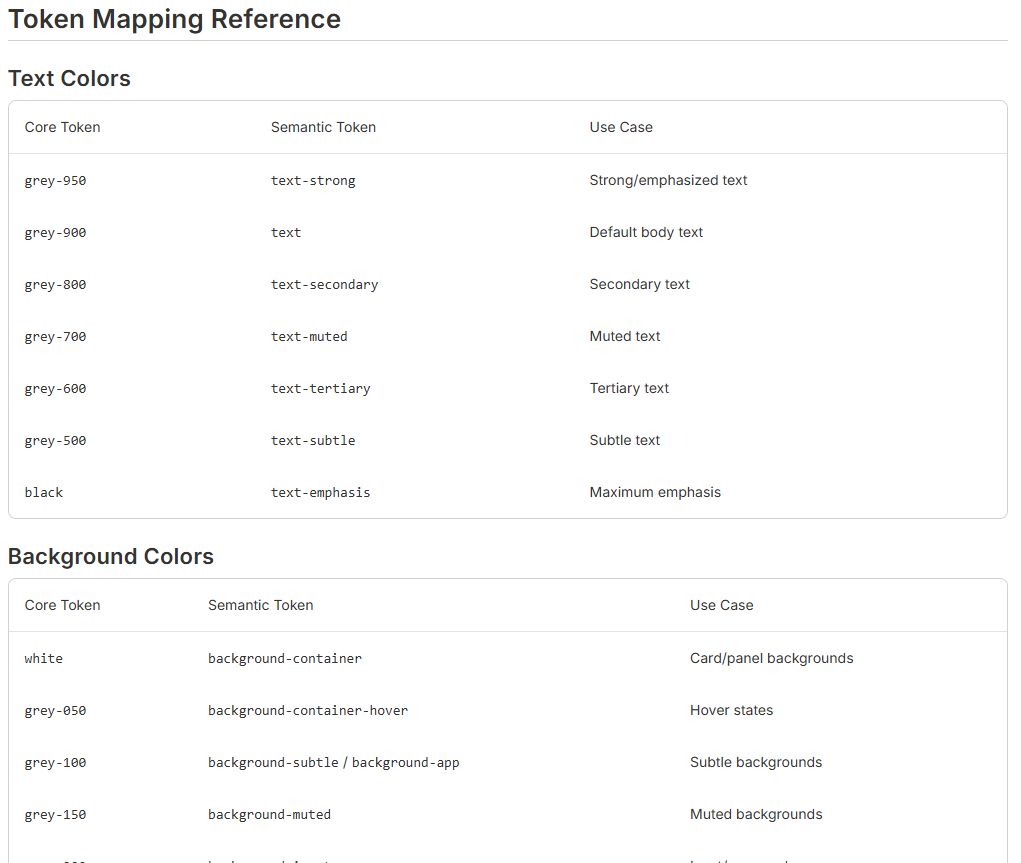Click 'Default body text' use case
This screenshot has width=1021, height=863.
coord(646,233)
